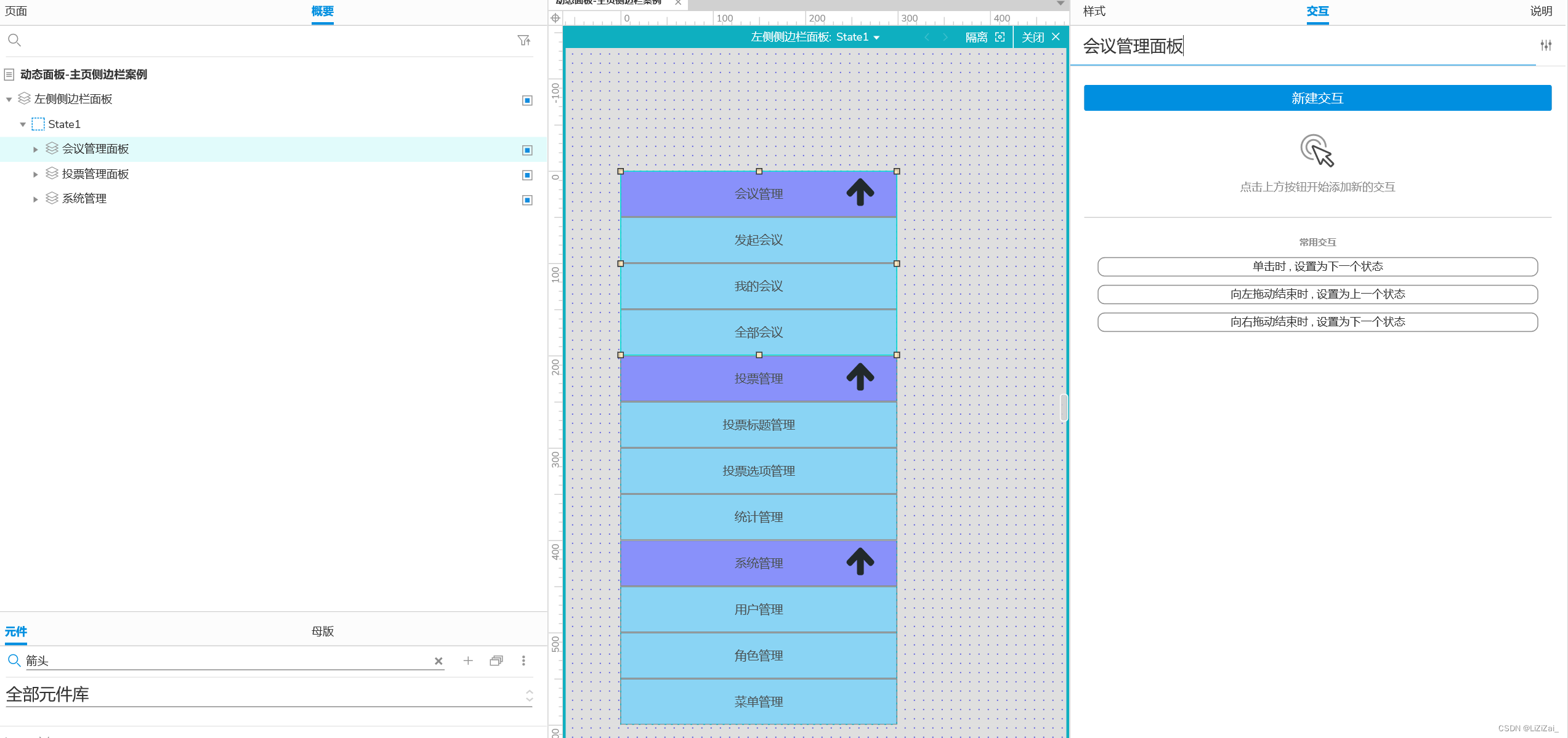
Task: Click the 新建交互 button
Action: click(x=1317, y=98)
